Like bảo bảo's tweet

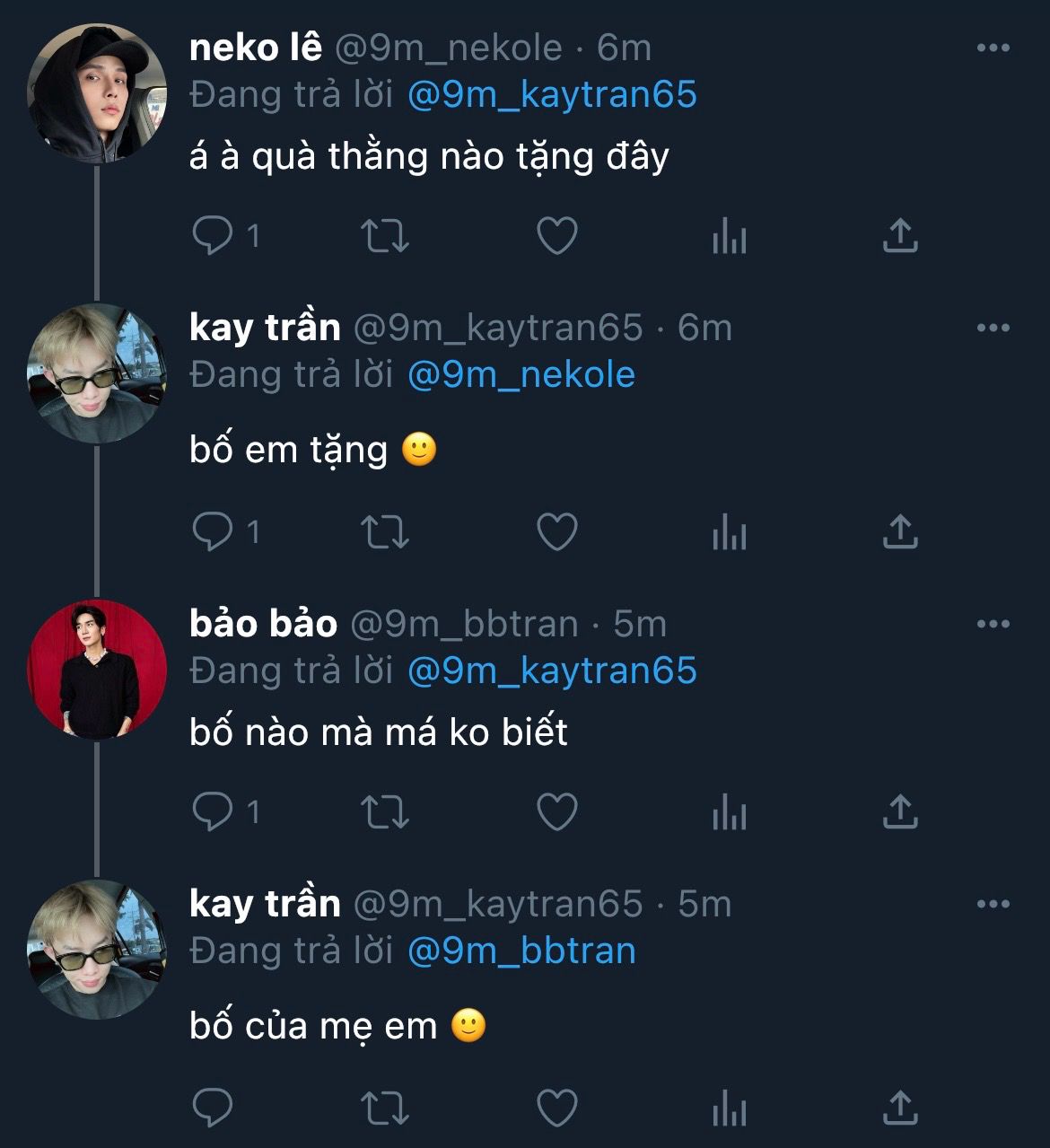556,812
